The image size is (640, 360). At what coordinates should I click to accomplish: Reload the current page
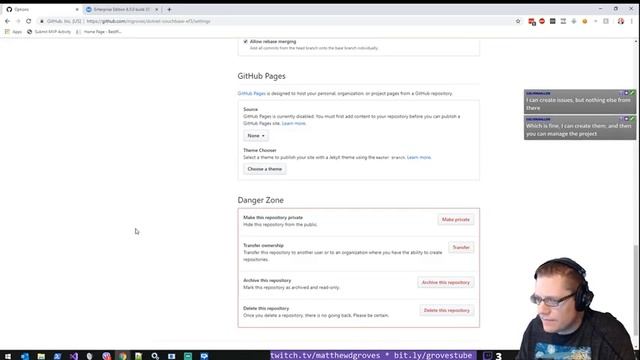[x=29, y=21]
